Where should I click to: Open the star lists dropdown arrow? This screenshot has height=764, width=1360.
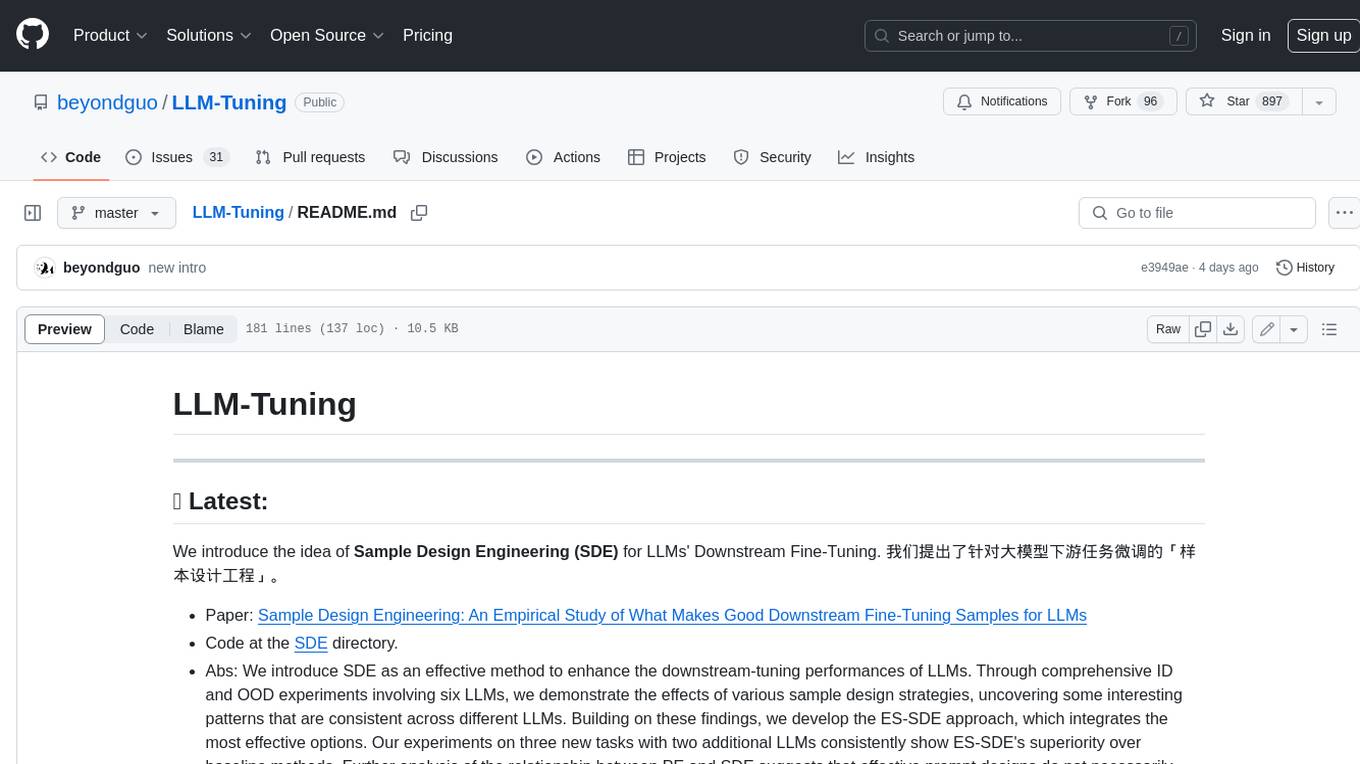coord(1319,102)
